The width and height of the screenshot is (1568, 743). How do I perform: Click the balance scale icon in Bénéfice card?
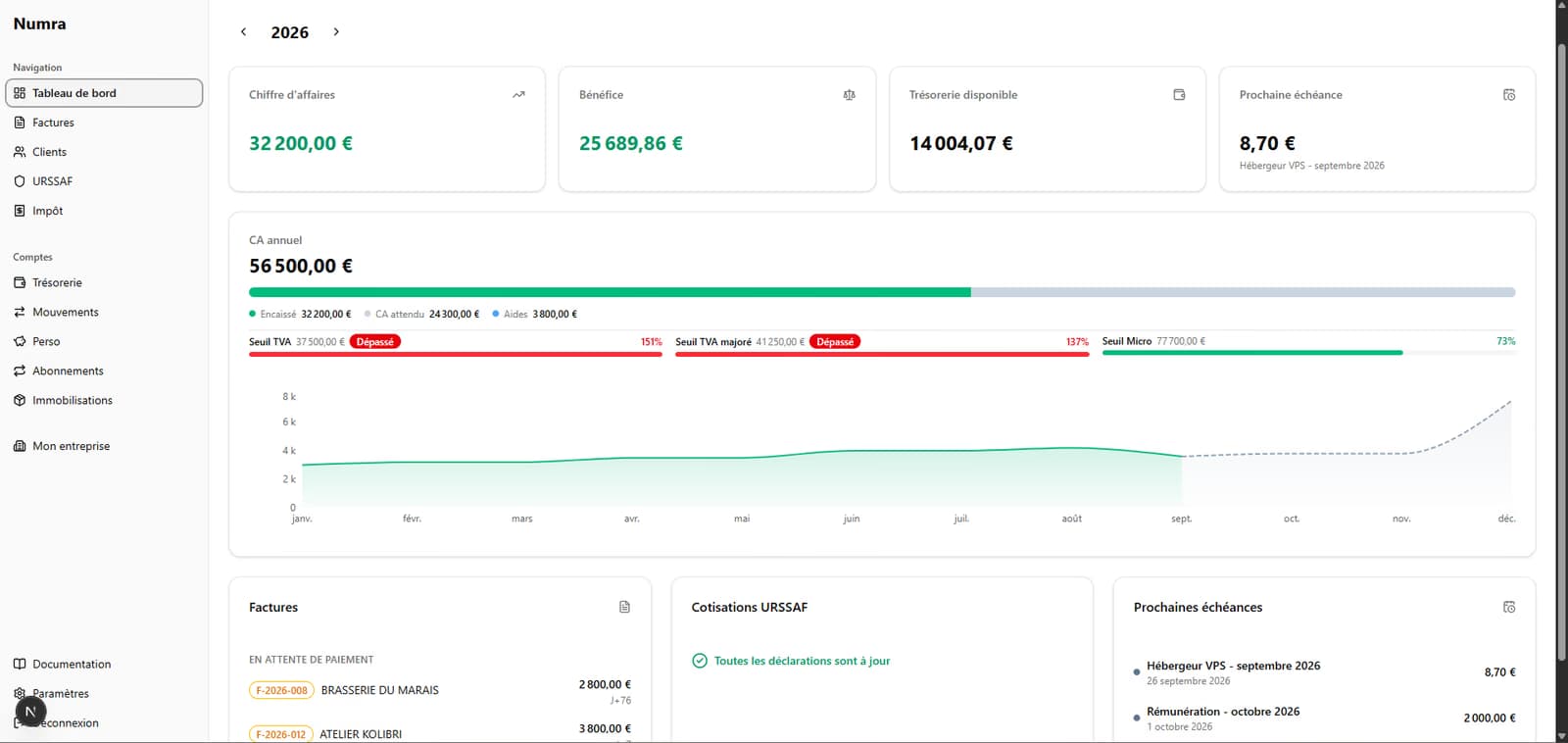pyautogui.click(x=849, y=95)
